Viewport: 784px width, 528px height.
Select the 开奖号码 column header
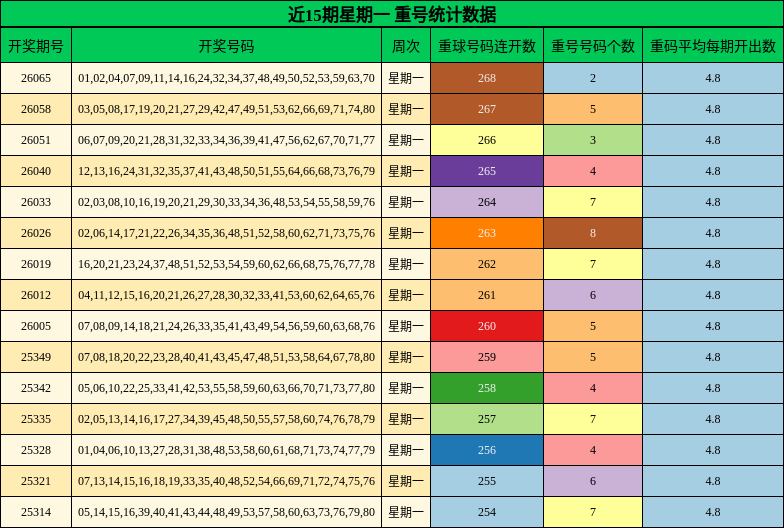click(x=226, y=46)
